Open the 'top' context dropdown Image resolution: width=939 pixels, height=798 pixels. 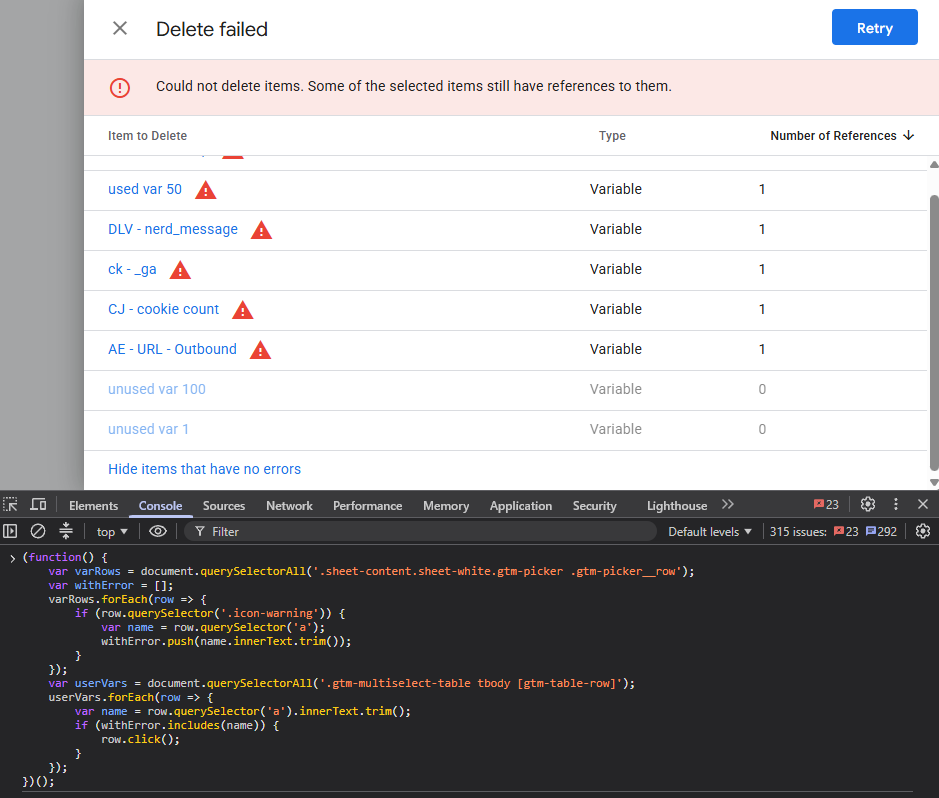(112, 532)
